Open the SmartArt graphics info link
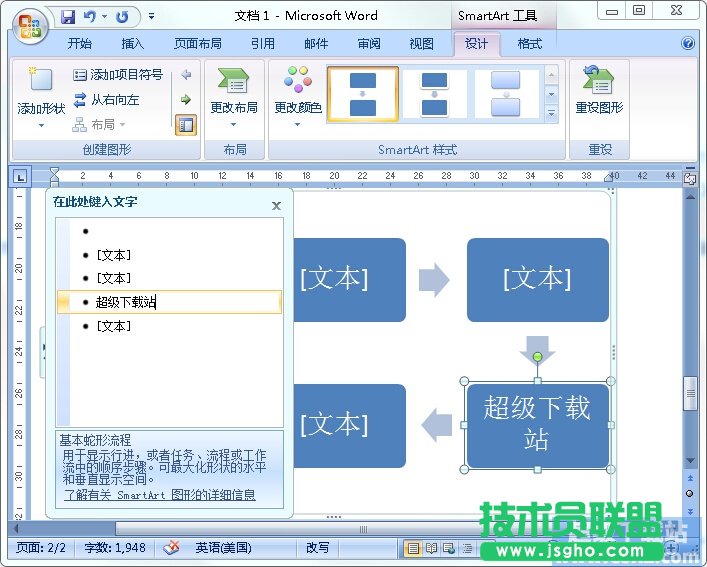The image size is (707, 567). [159, 495]
